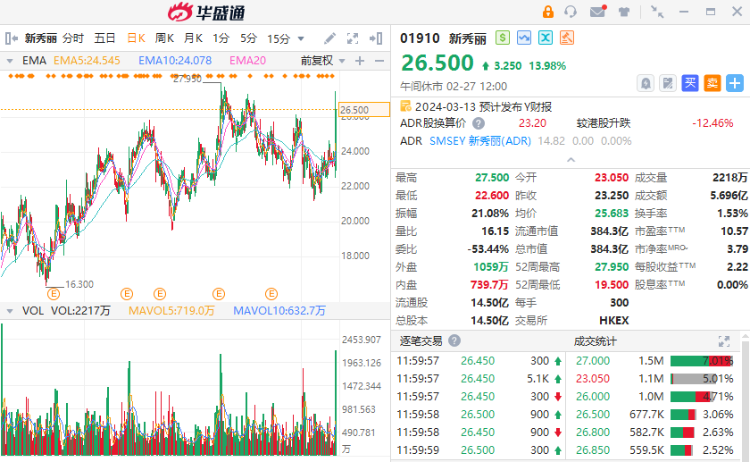Open the skin theme shirt icon

click(x=624, y=11)
